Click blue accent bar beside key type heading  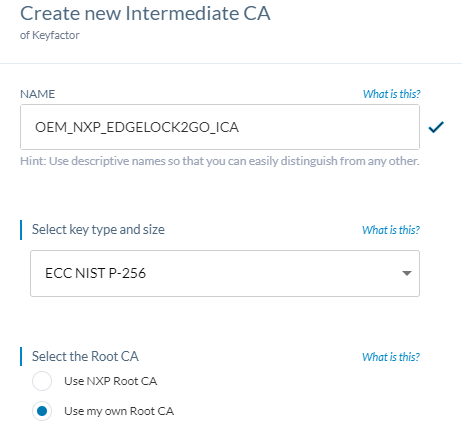(21, 230)
